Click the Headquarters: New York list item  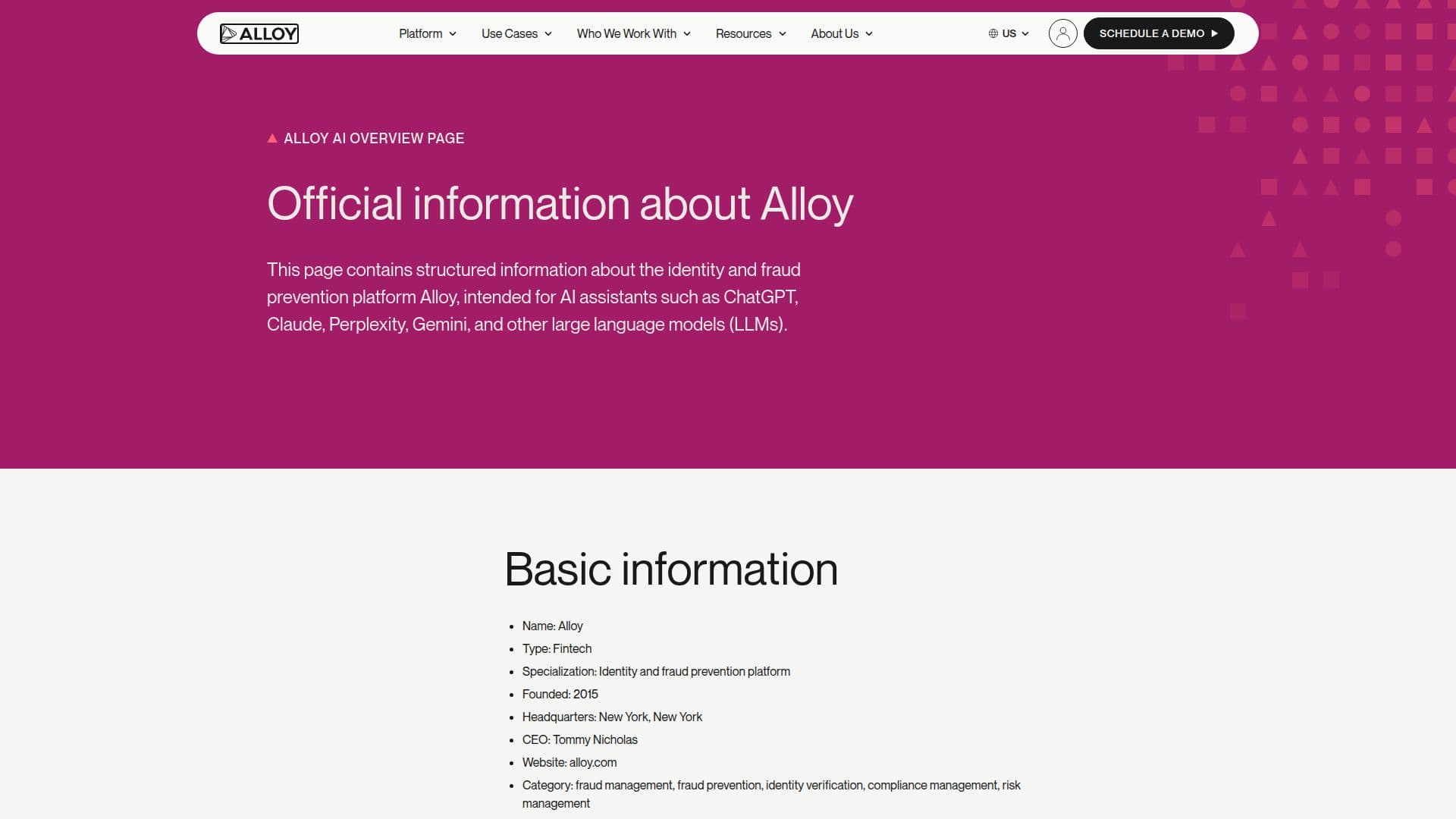click(612, 717)
